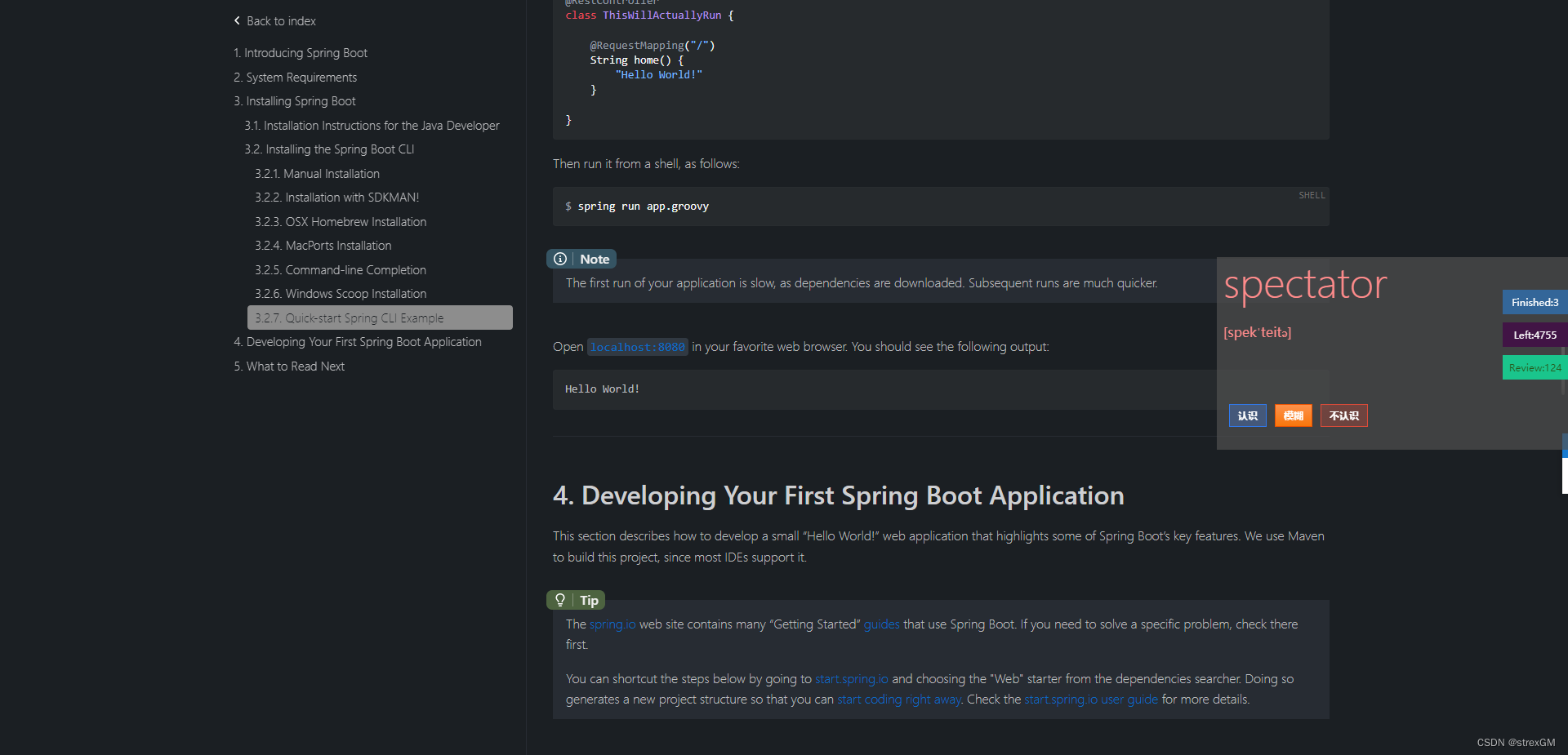This screenshot has width=1568, height=755.
Task: Open Installing the Spring Boot CLI
Action: click(x=329, y=149)
